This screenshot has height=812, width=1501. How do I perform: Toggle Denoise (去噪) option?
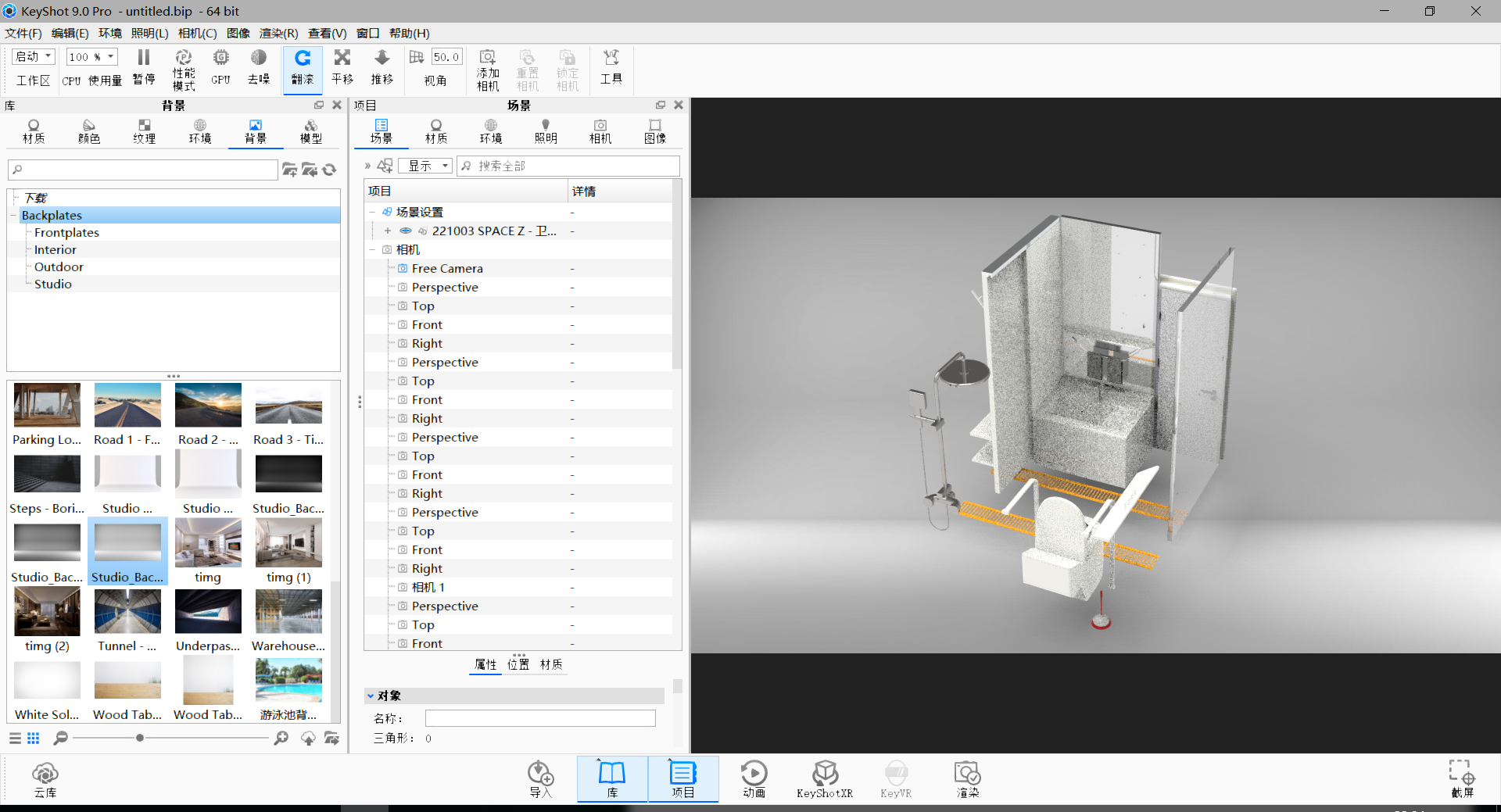259,68
